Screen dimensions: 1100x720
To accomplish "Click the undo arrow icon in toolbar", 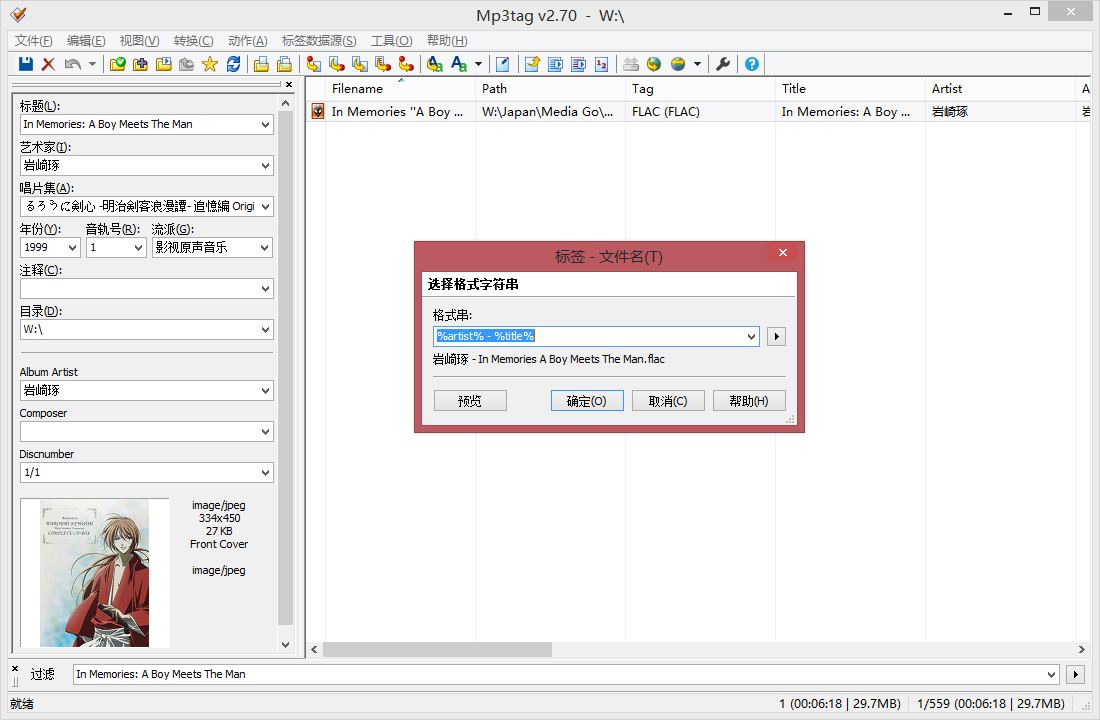I will point(72,64).
